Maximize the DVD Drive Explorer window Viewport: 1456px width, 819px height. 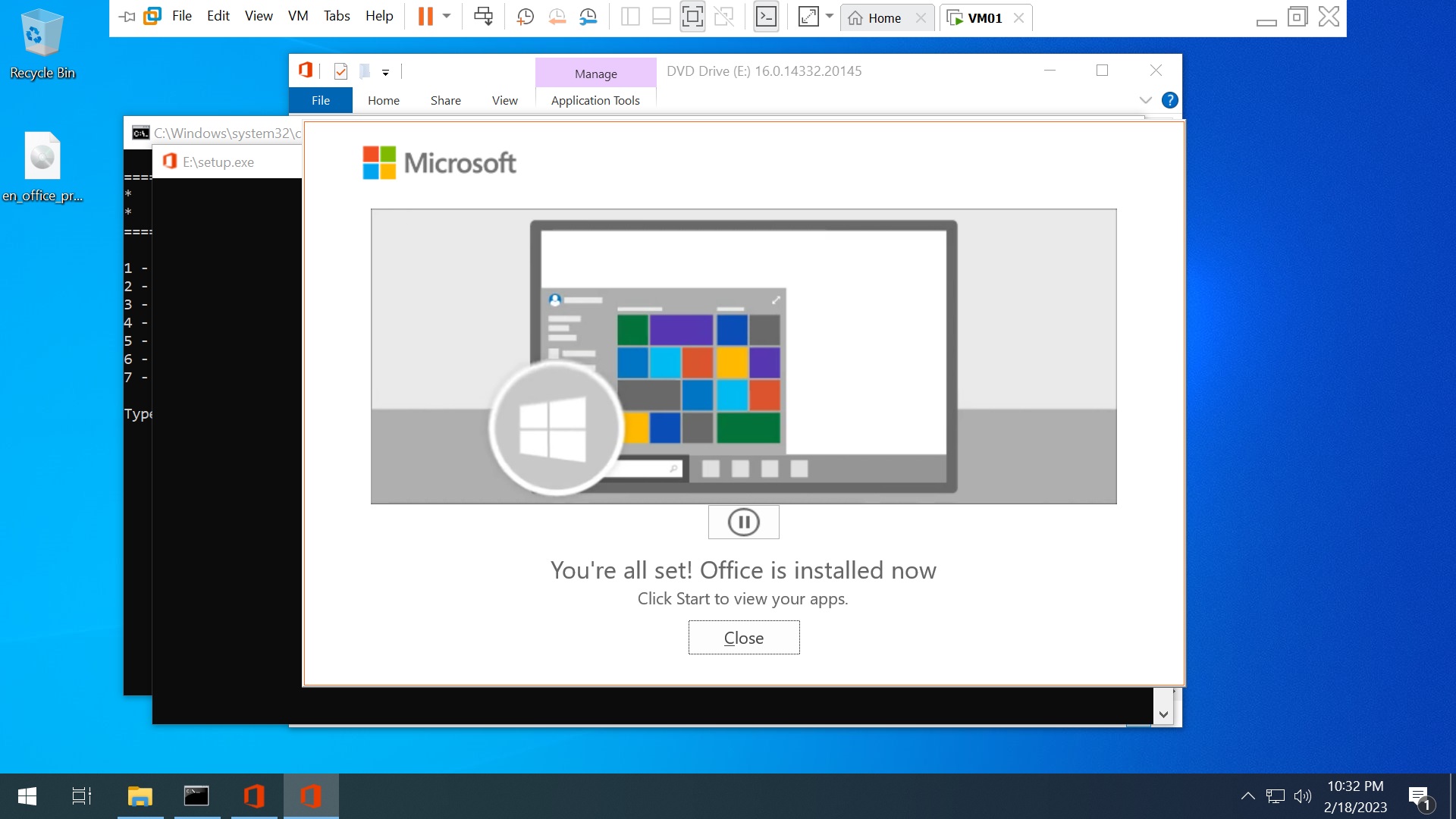pyautogui.click(x=1102, y=71)
